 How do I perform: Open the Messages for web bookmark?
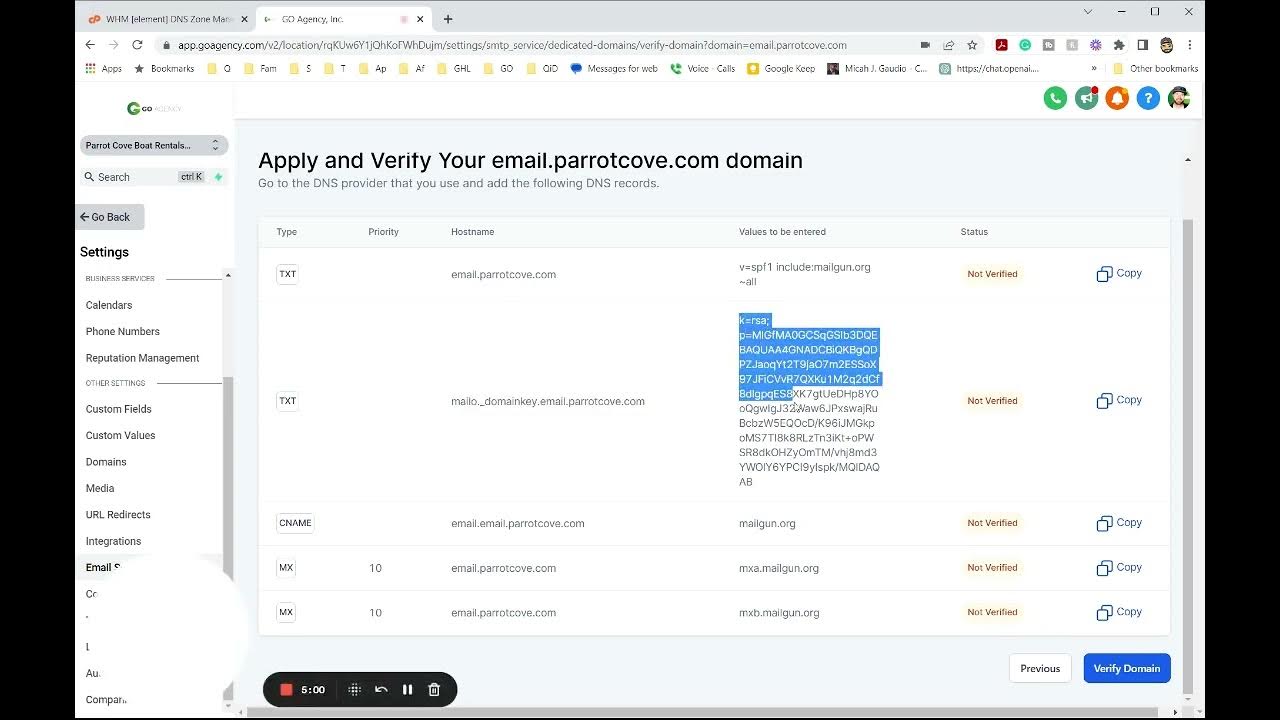[614, 69]
